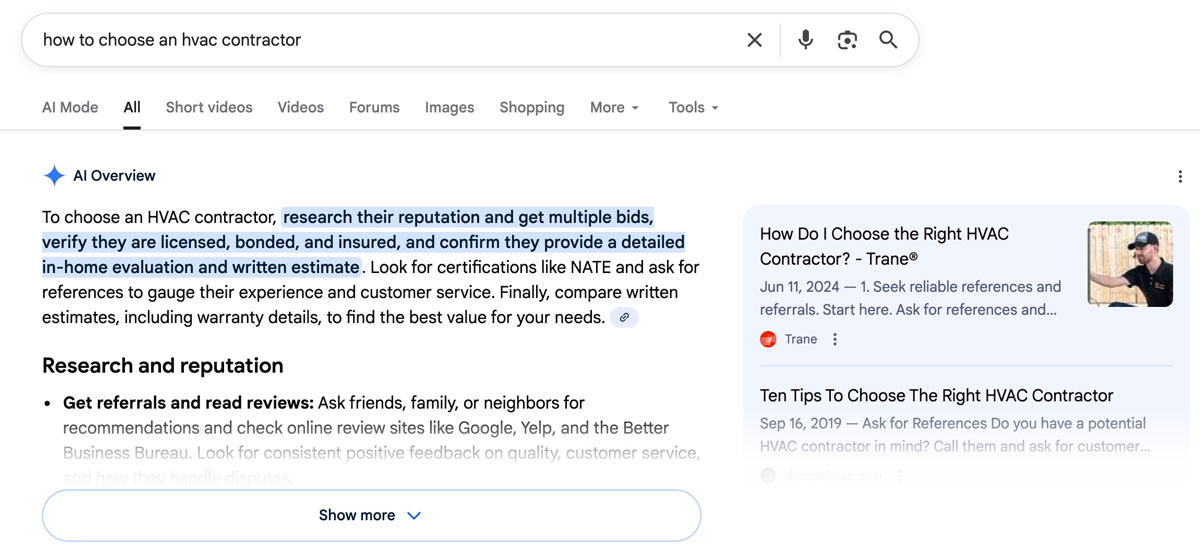Open the Tools dropdown menu
The height and width of the screenshot is (557, 1200).
[693, 107]
